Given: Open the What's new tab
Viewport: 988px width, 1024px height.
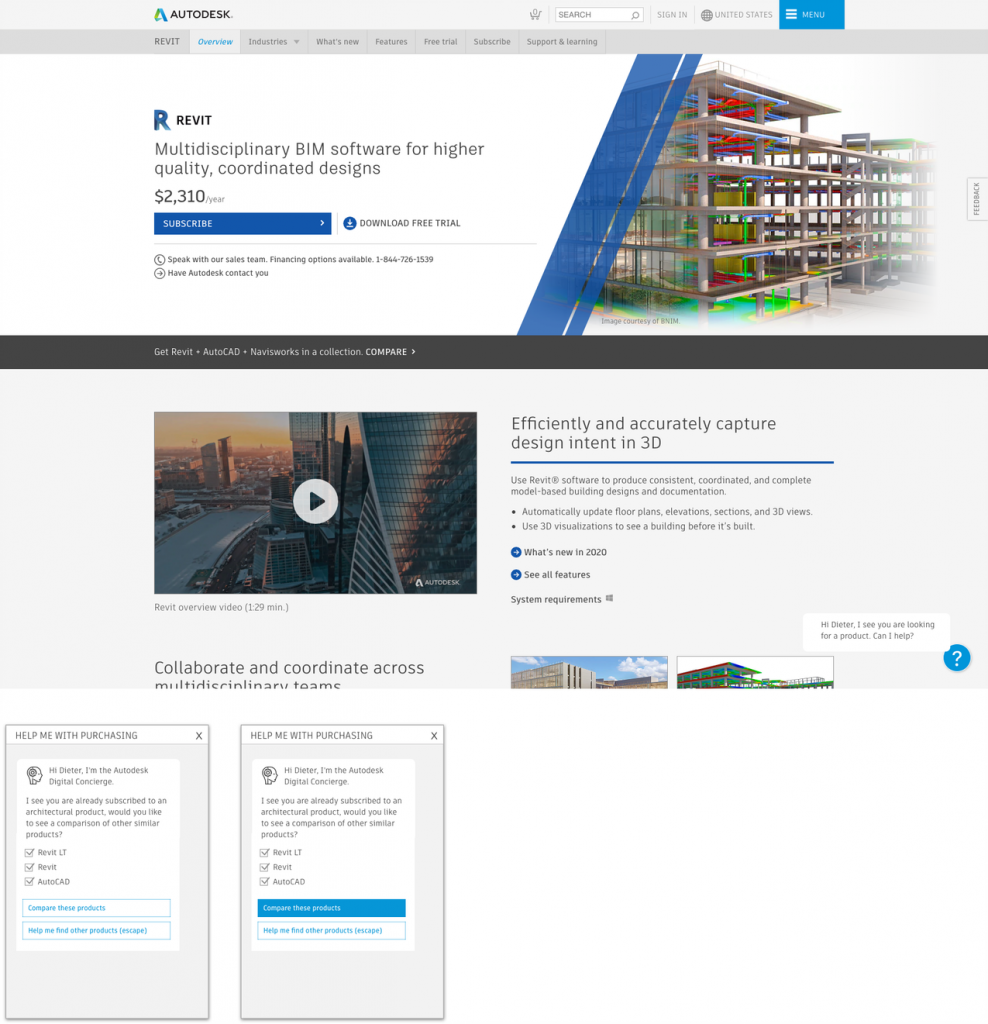Looking at the screenshot, I should [338, 42].
